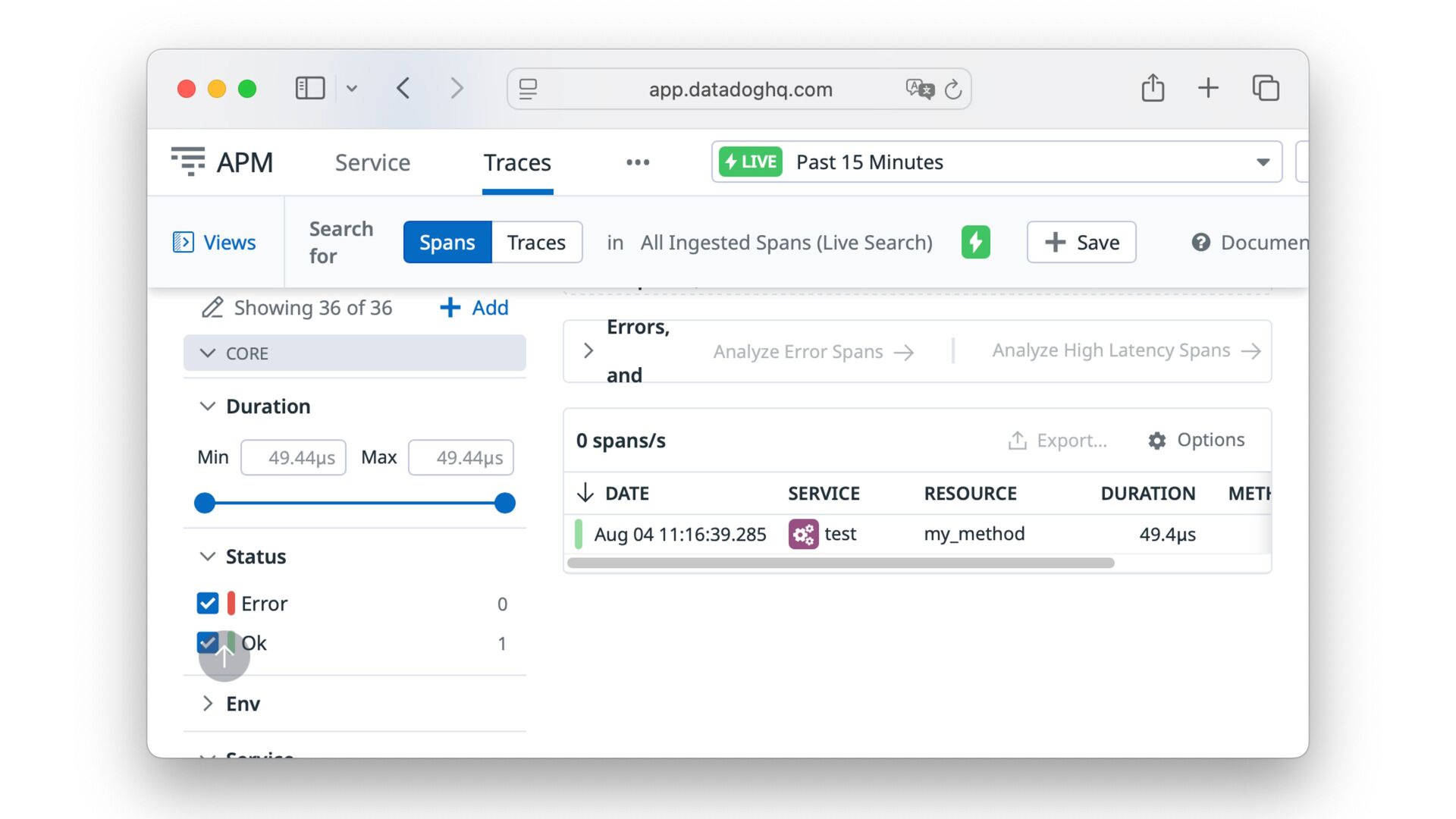The height and width of the screenshot is (819, 1456).
Task: Click the Documentation help icon
Action: pyautogui.click(x=1200, y=242)
